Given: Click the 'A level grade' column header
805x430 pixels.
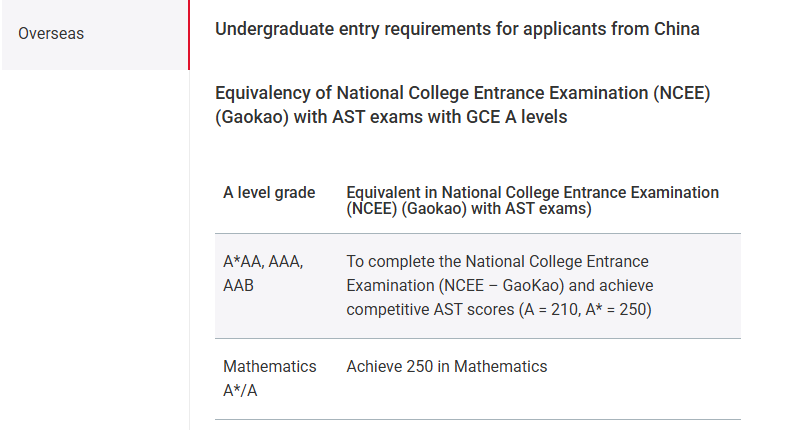Looking at the screenshot, I should pos(269,193).
